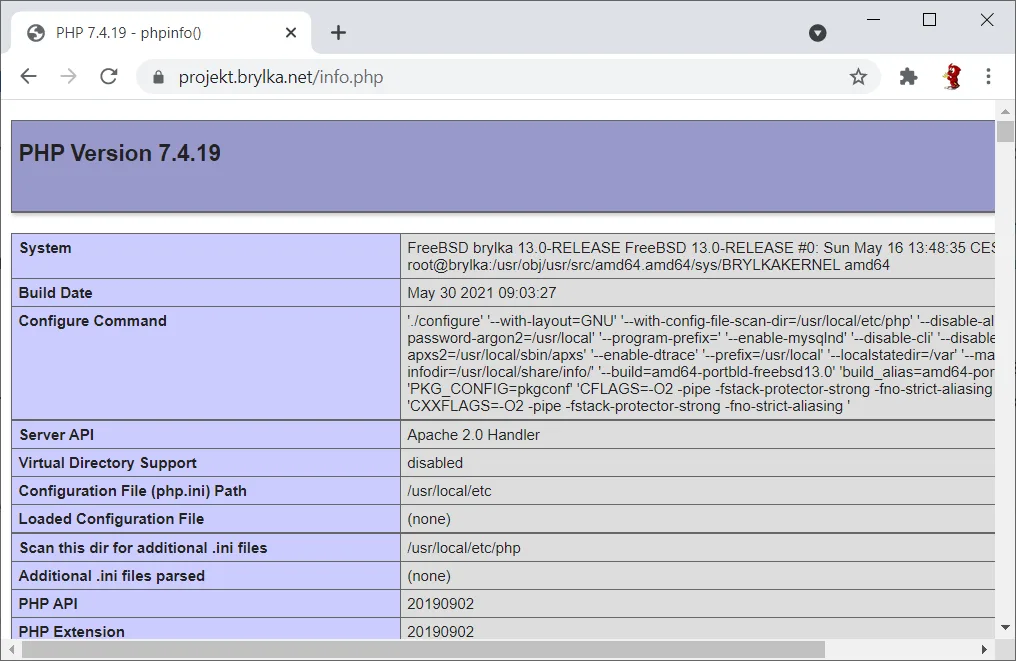This screenshot has width=1016, height=661.
Task: Click the vertical scrollbar thumb
Action: pos(1005,131)
